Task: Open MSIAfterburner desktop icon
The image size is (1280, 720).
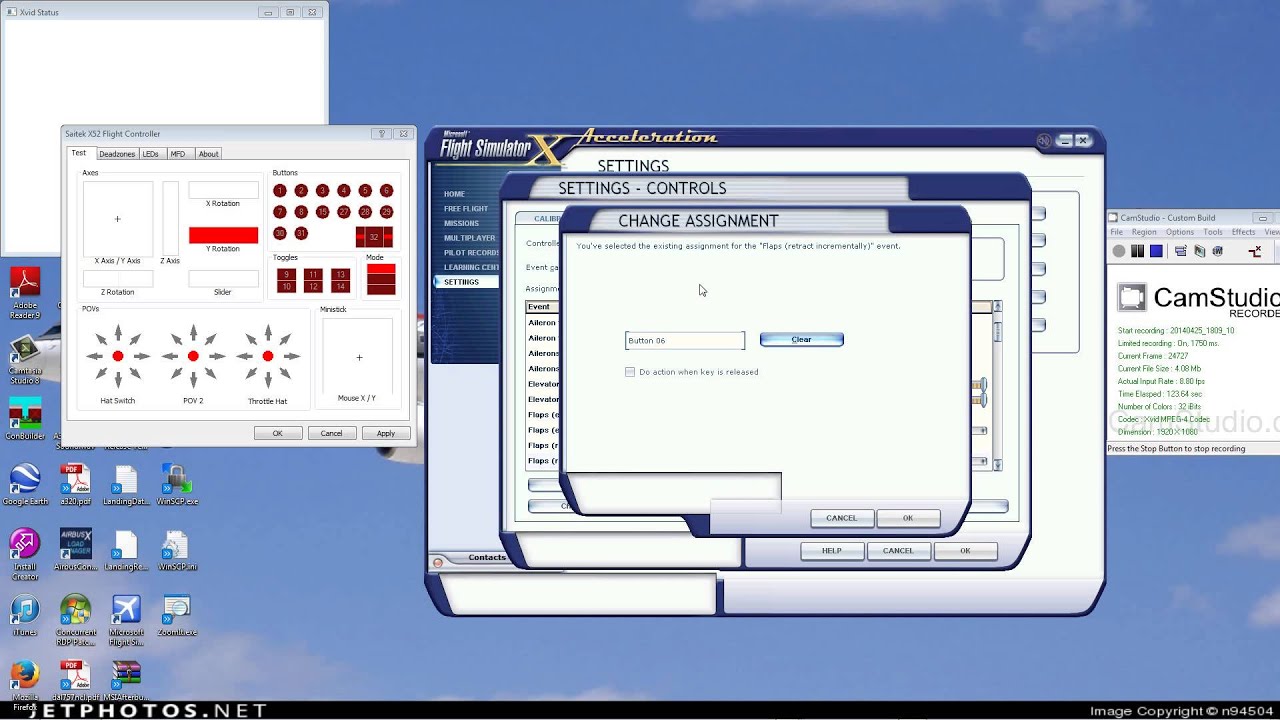Action: [126, 681]
